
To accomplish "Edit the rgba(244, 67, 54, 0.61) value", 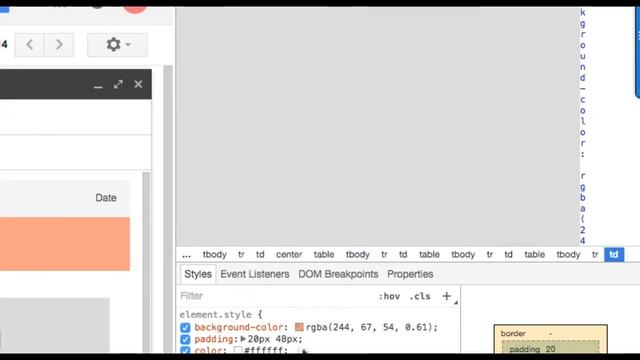I will pos(370,327).
